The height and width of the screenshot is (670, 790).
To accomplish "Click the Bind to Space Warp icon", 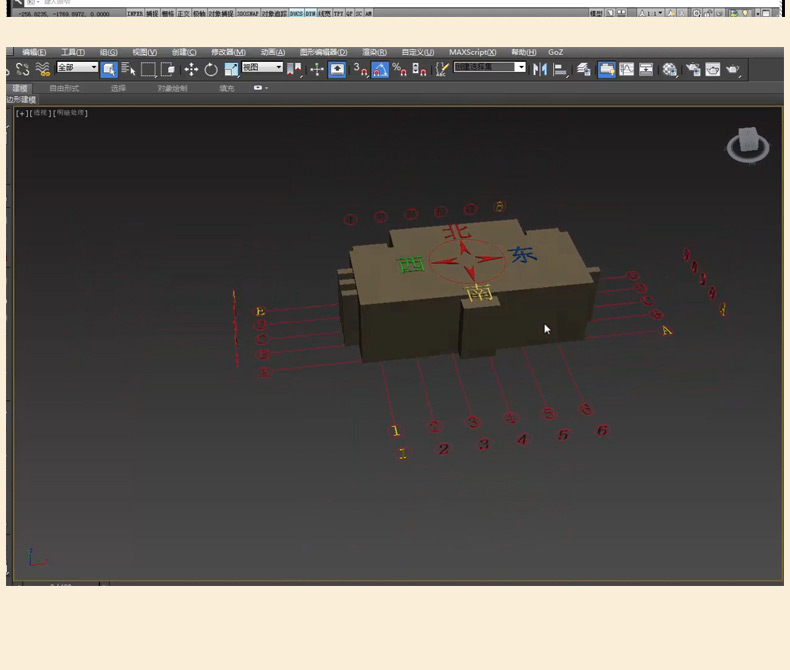I will point(43,69).
